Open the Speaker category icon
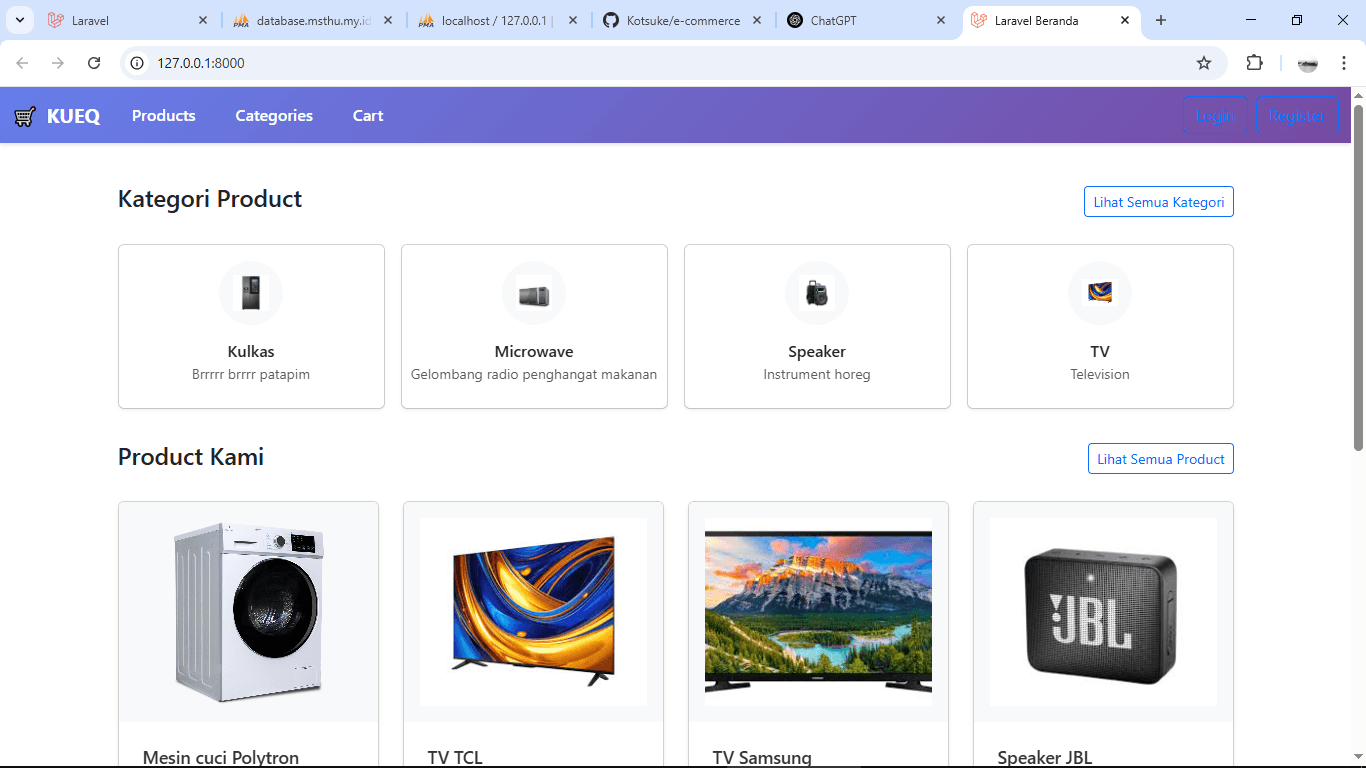1366x768 pixels. 817,293
